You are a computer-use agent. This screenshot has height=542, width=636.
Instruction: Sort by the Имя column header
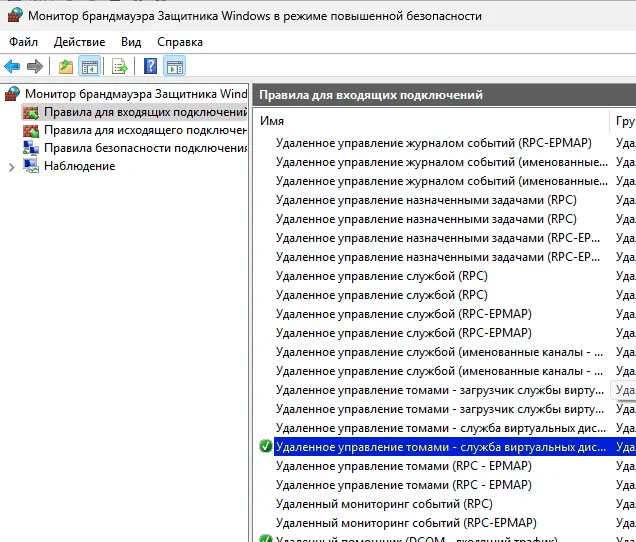pos(431,121)
